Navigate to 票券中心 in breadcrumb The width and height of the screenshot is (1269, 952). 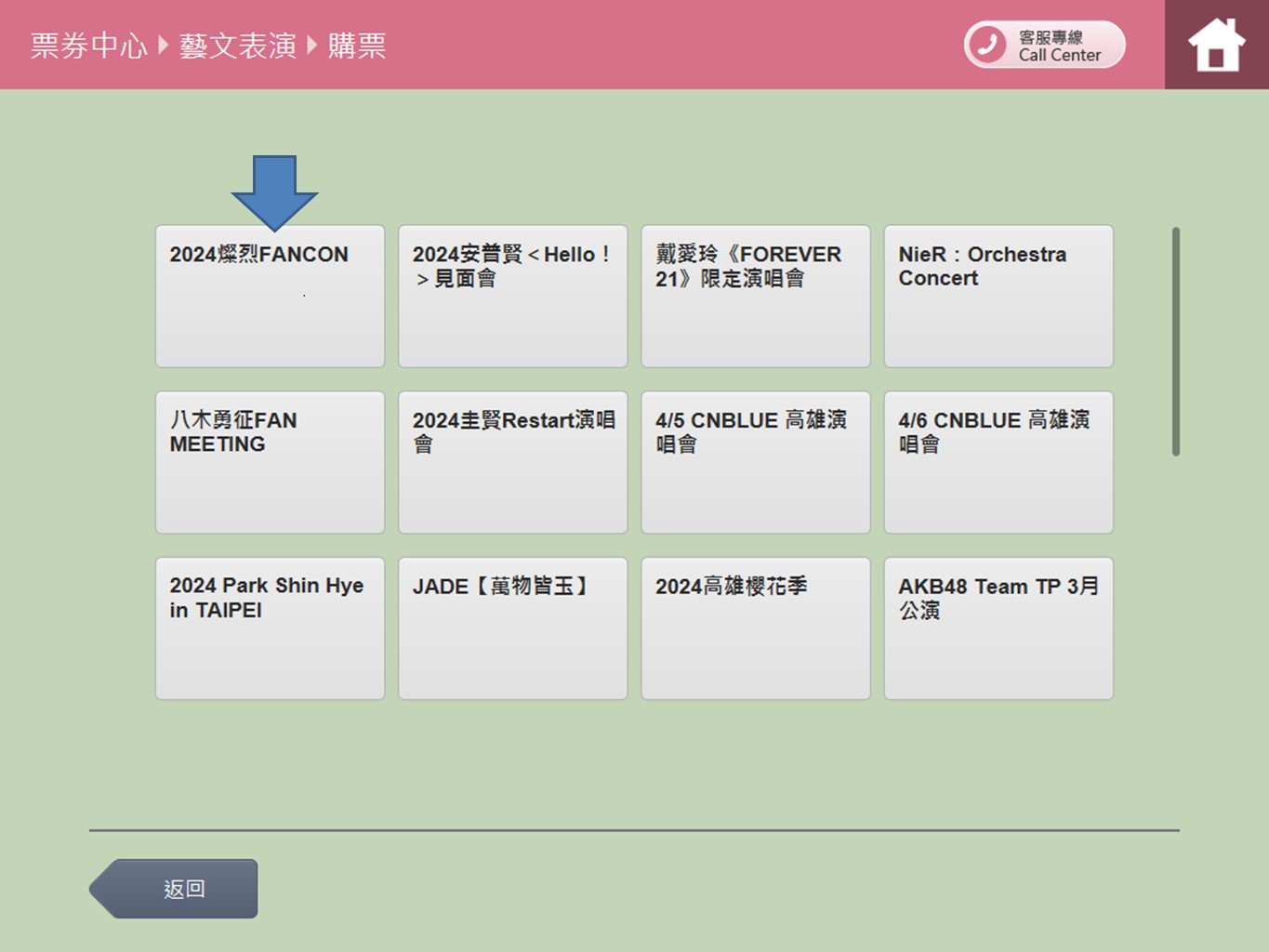pyautogui.click(x=88, y=46)
